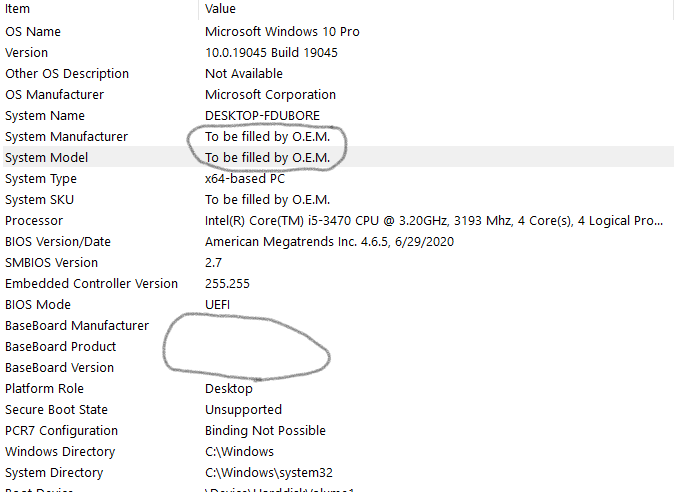Viewport: 689px width, 492px height.
Task: Select the System Model label
Action: 47,158
